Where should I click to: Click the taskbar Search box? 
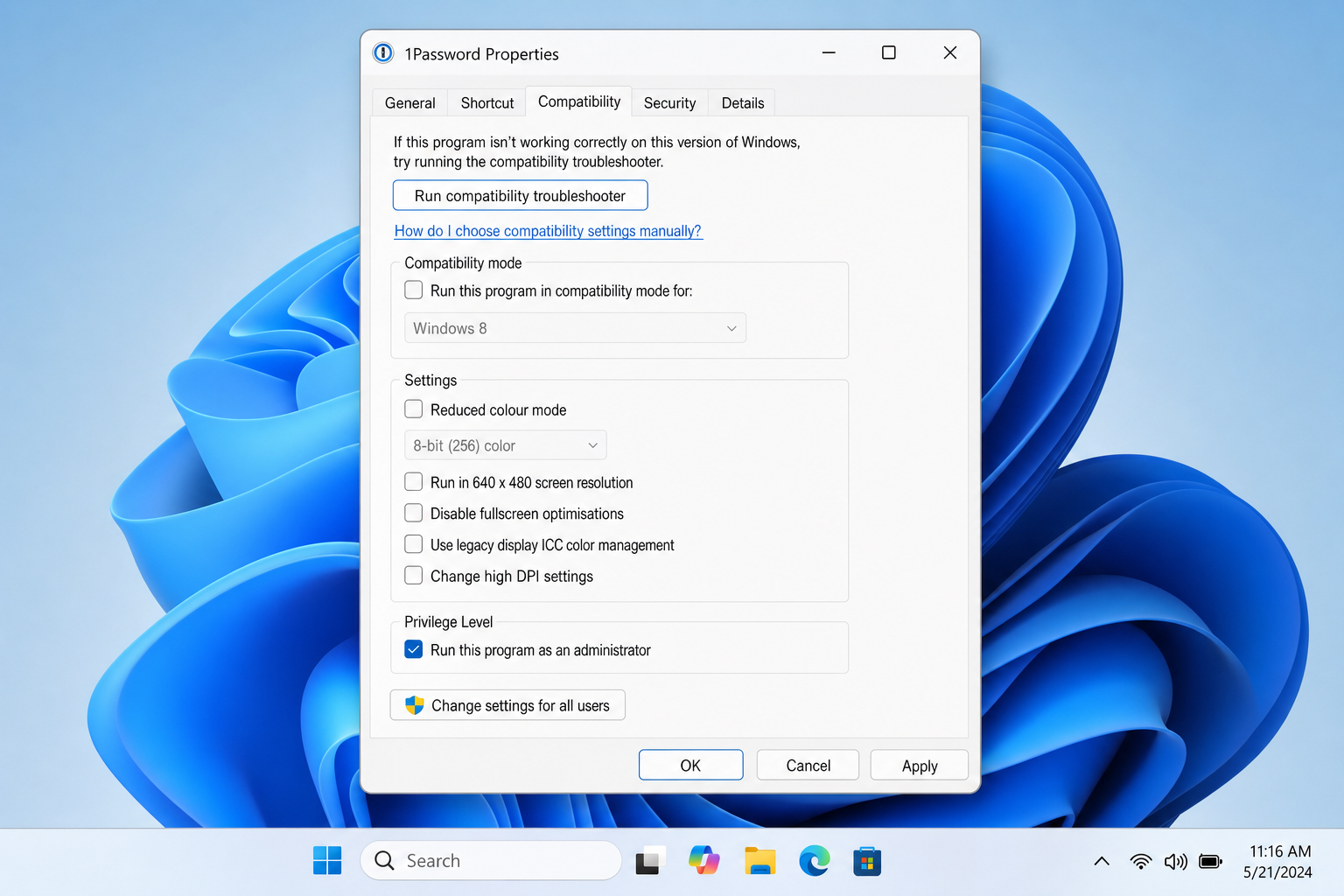491,861
